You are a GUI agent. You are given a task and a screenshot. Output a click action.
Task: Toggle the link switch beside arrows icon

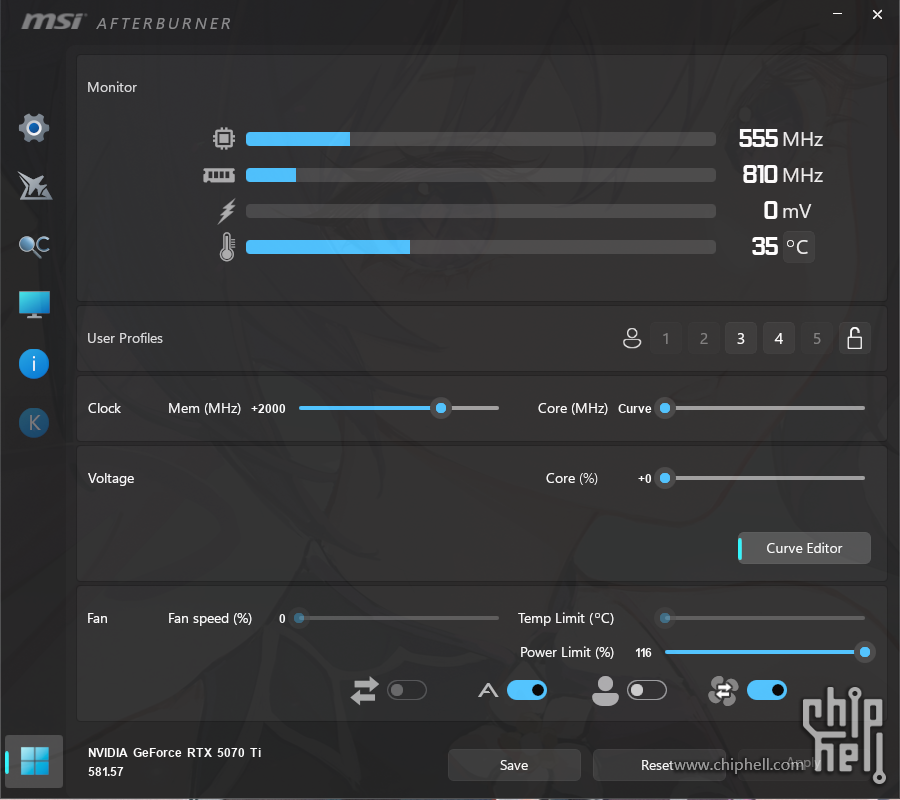tap(407, 690)
